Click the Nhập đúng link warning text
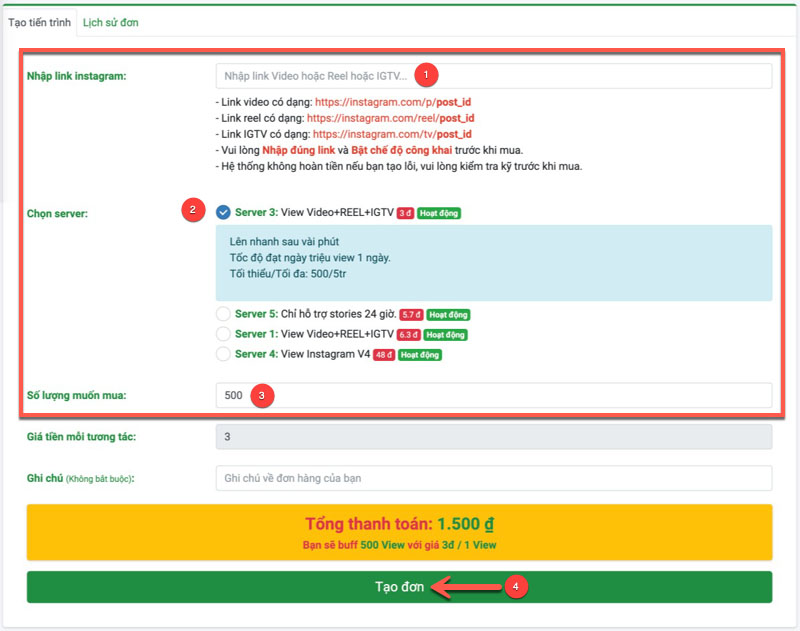The width and height of the screenshot is (800, 631). coord(298,150)
